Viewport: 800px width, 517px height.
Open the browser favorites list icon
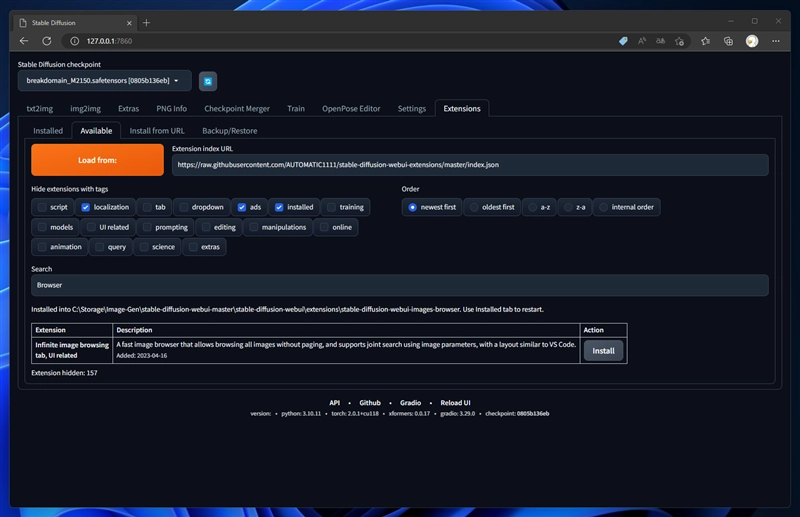(705, 41)
